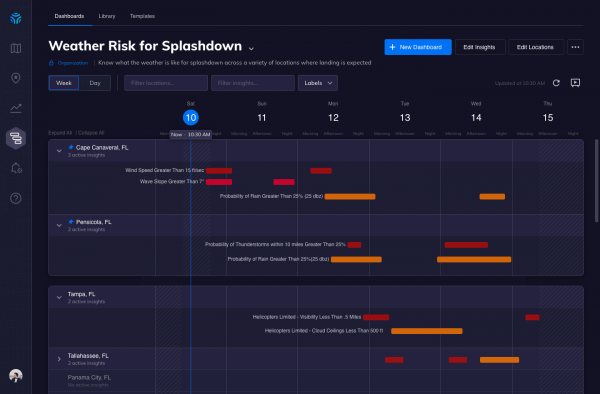Collapse the Pensicola, FL location row
The image size is (600, 394).
tap(59, 225)
